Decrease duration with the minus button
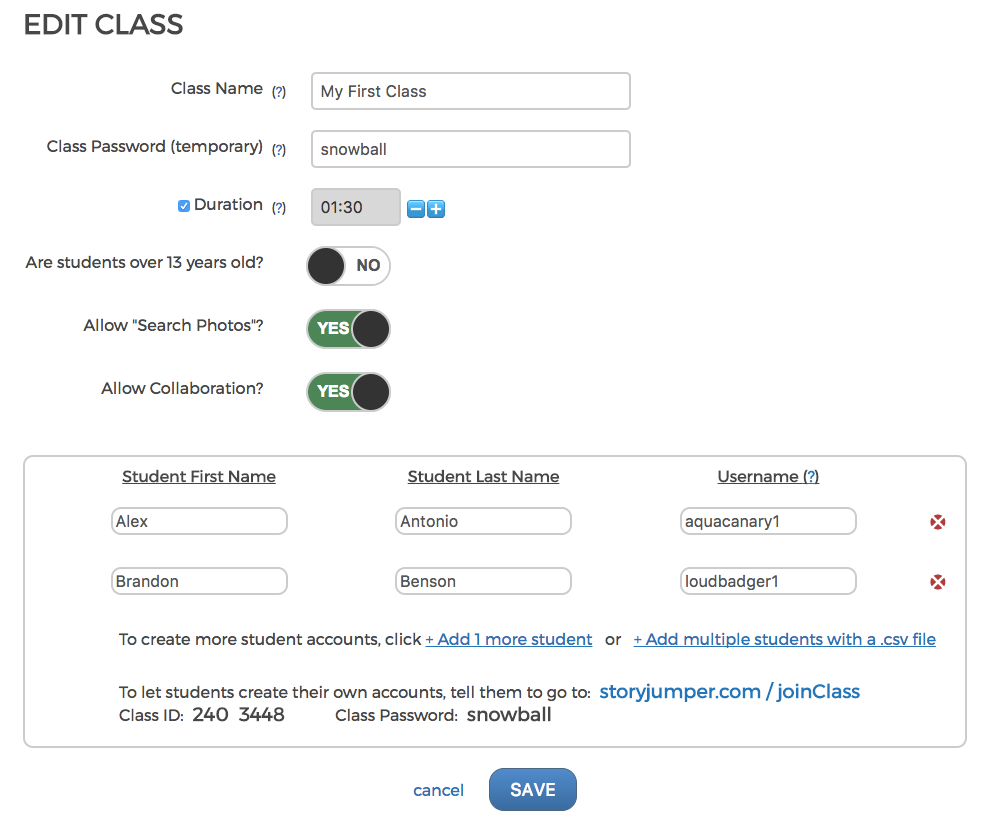This screenshot has height=821, width=984. pyautogui.click(x=416, y=209)
